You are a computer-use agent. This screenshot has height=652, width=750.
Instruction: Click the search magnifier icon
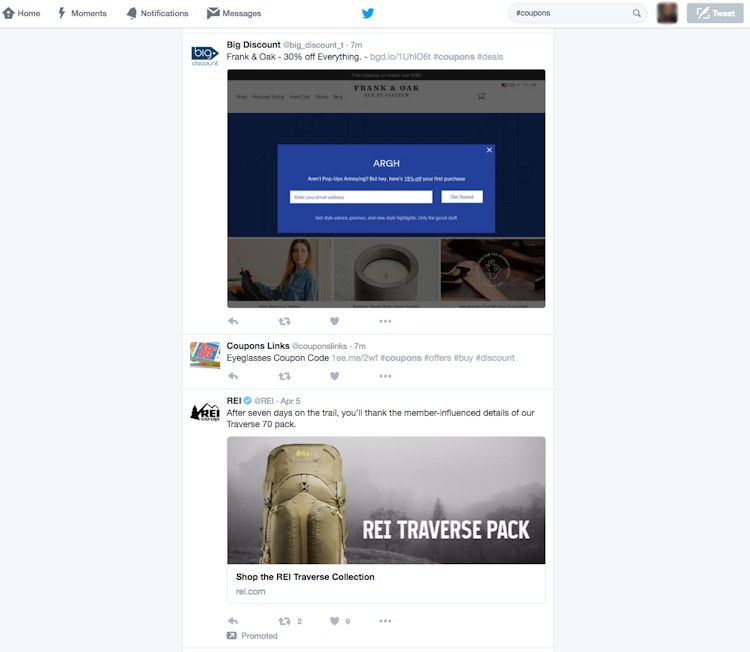click(637, 13)
